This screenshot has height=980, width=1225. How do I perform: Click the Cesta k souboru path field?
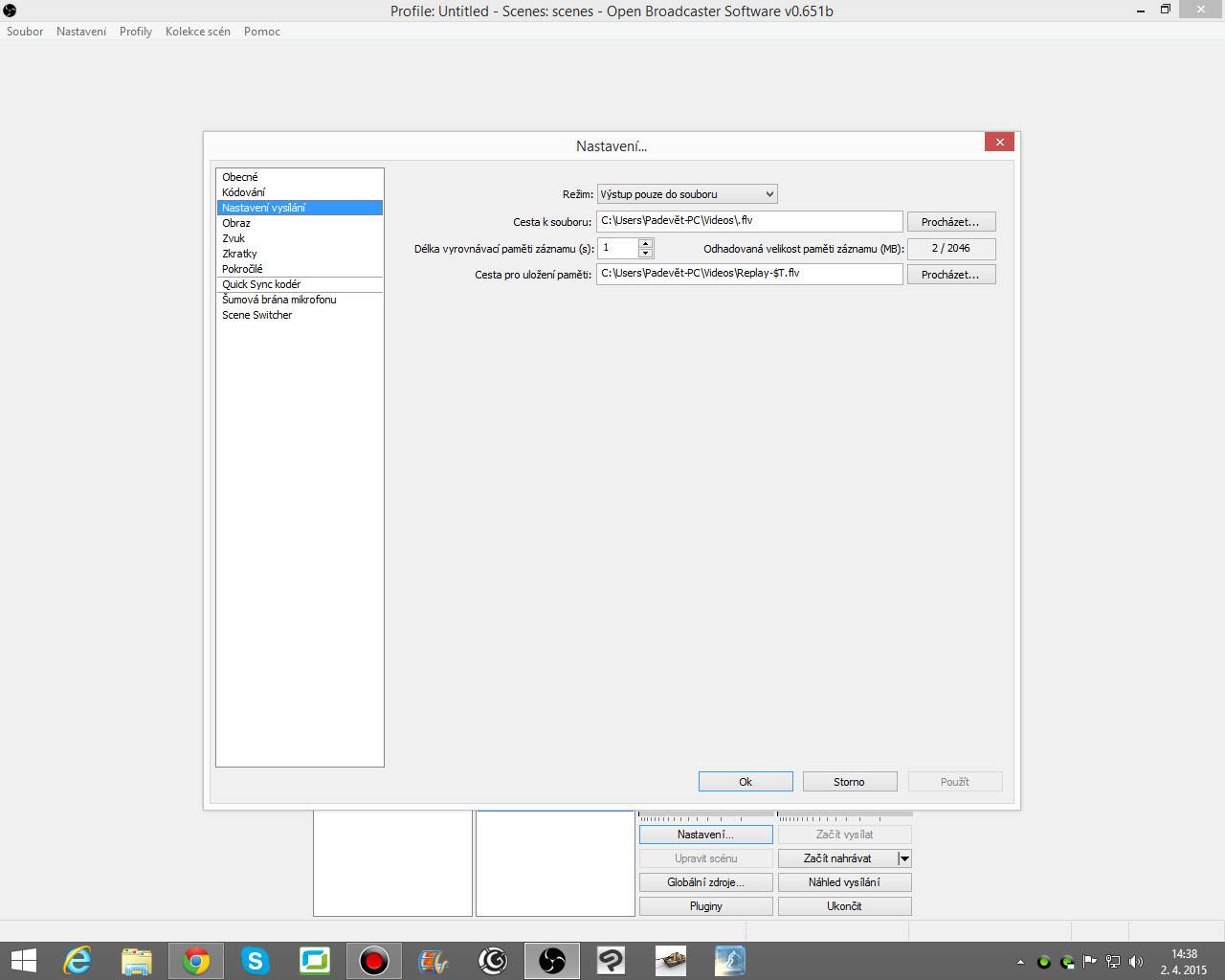tap(749, 221)
